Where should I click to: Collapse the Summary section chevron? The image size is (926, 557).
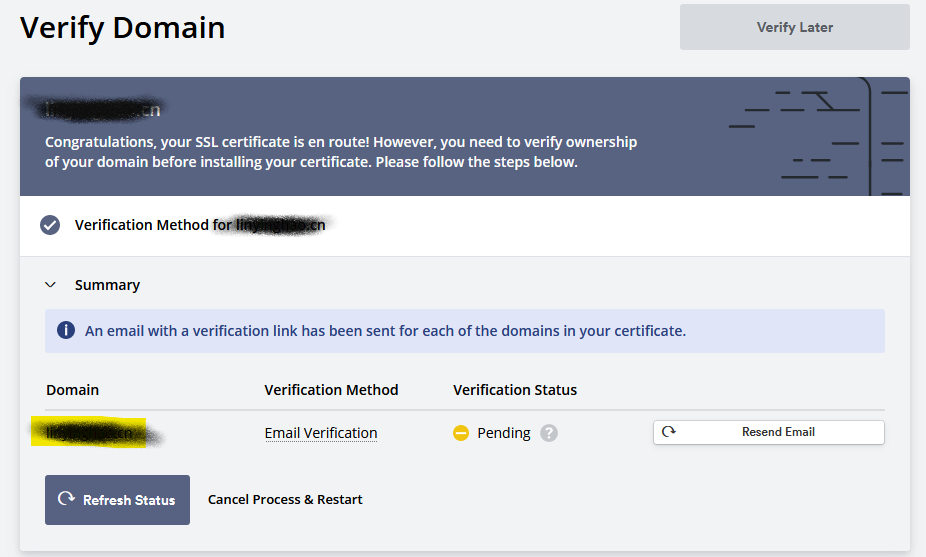tap(51, 285)
